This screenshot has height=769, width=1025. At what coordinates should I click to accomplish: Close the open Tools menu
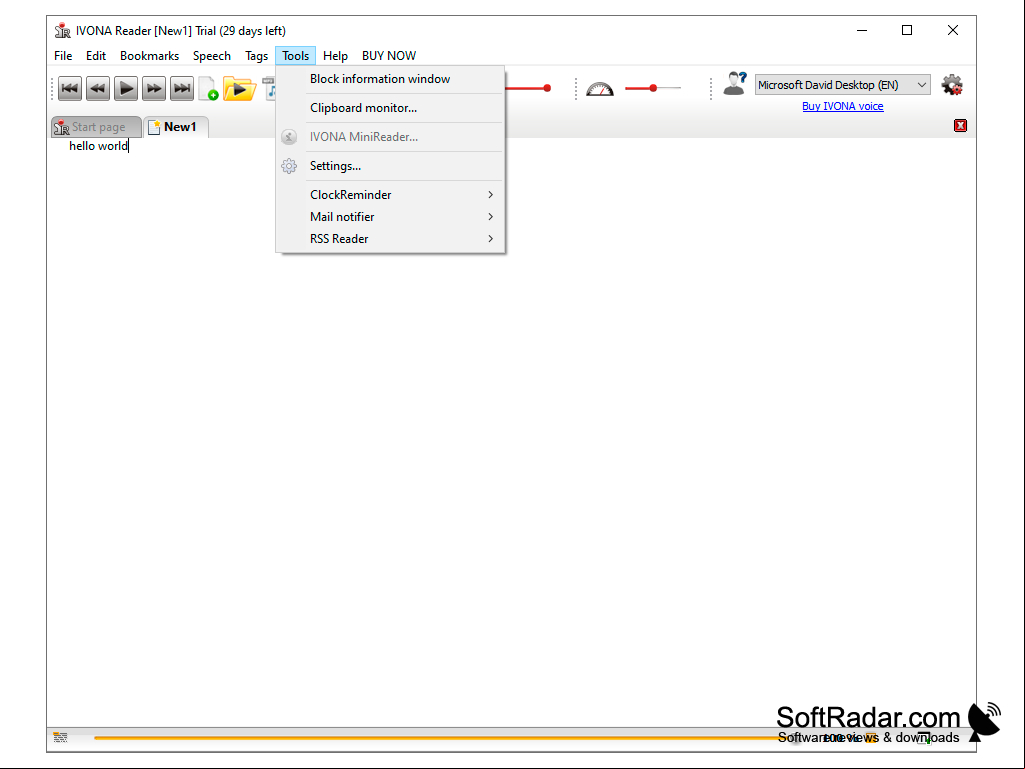(x=295, y=56)
